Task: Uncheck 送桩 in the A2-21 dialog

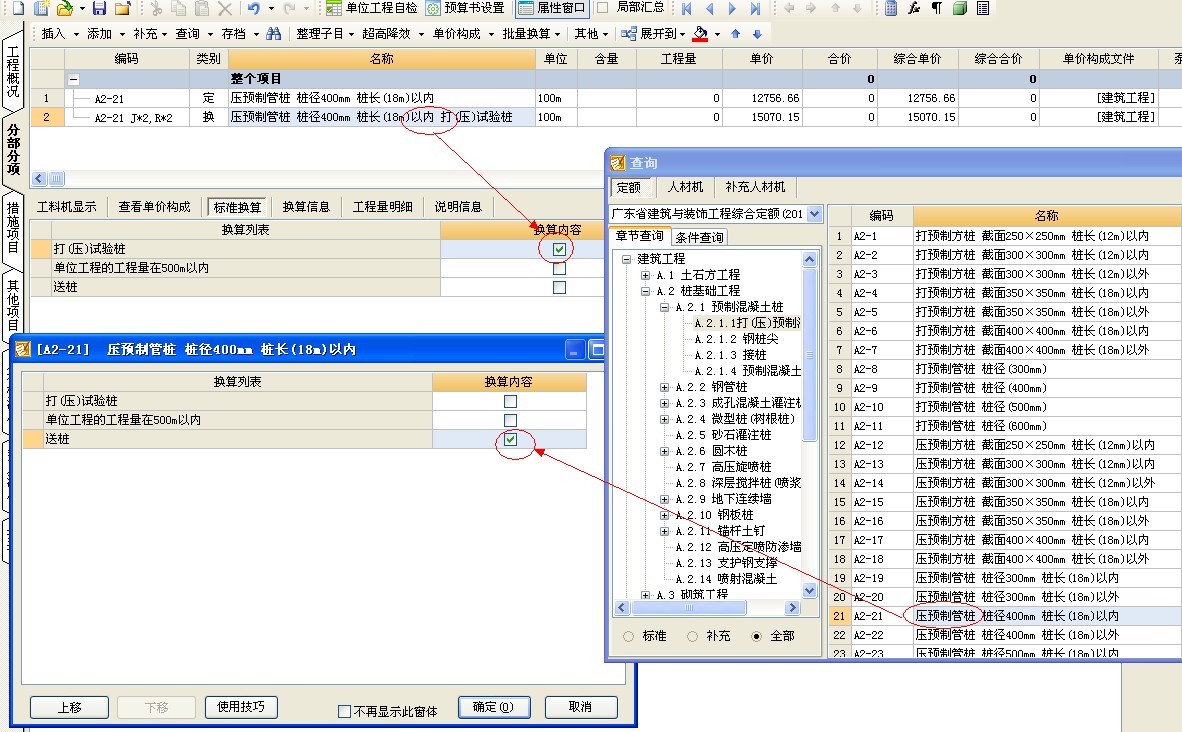Action: coord(510,439)
